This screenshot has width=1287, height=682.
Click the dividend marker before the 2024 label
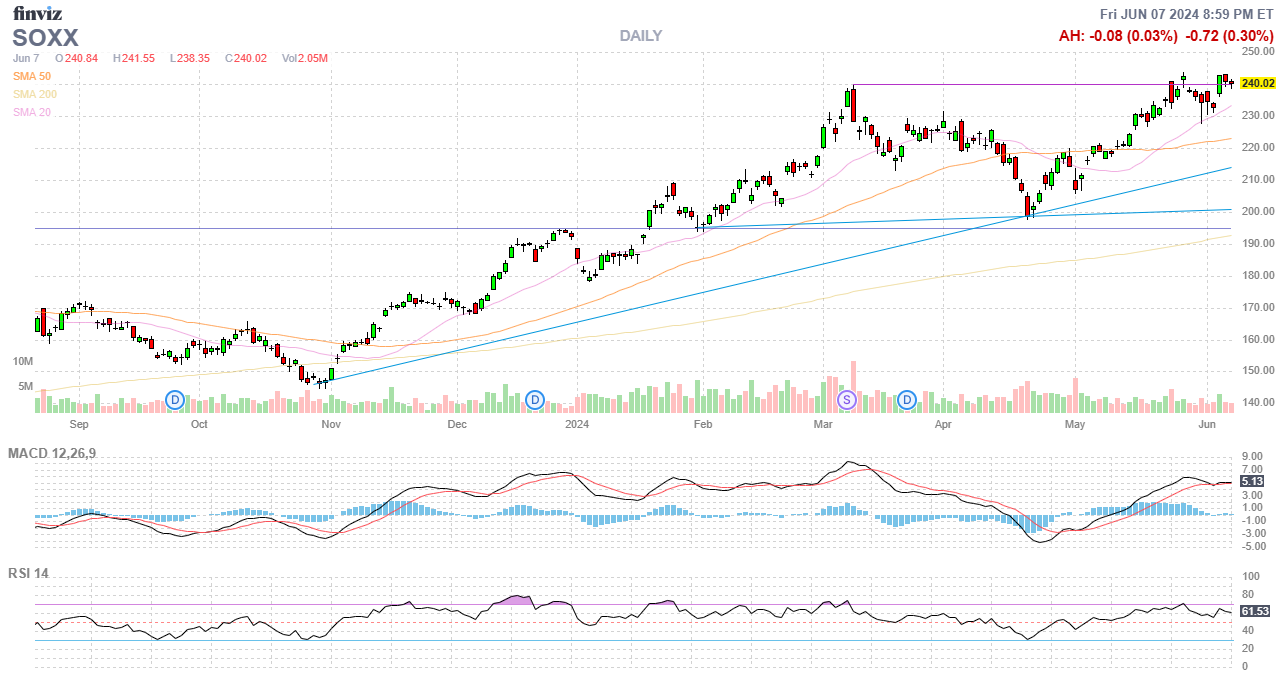tap(535, 400)
